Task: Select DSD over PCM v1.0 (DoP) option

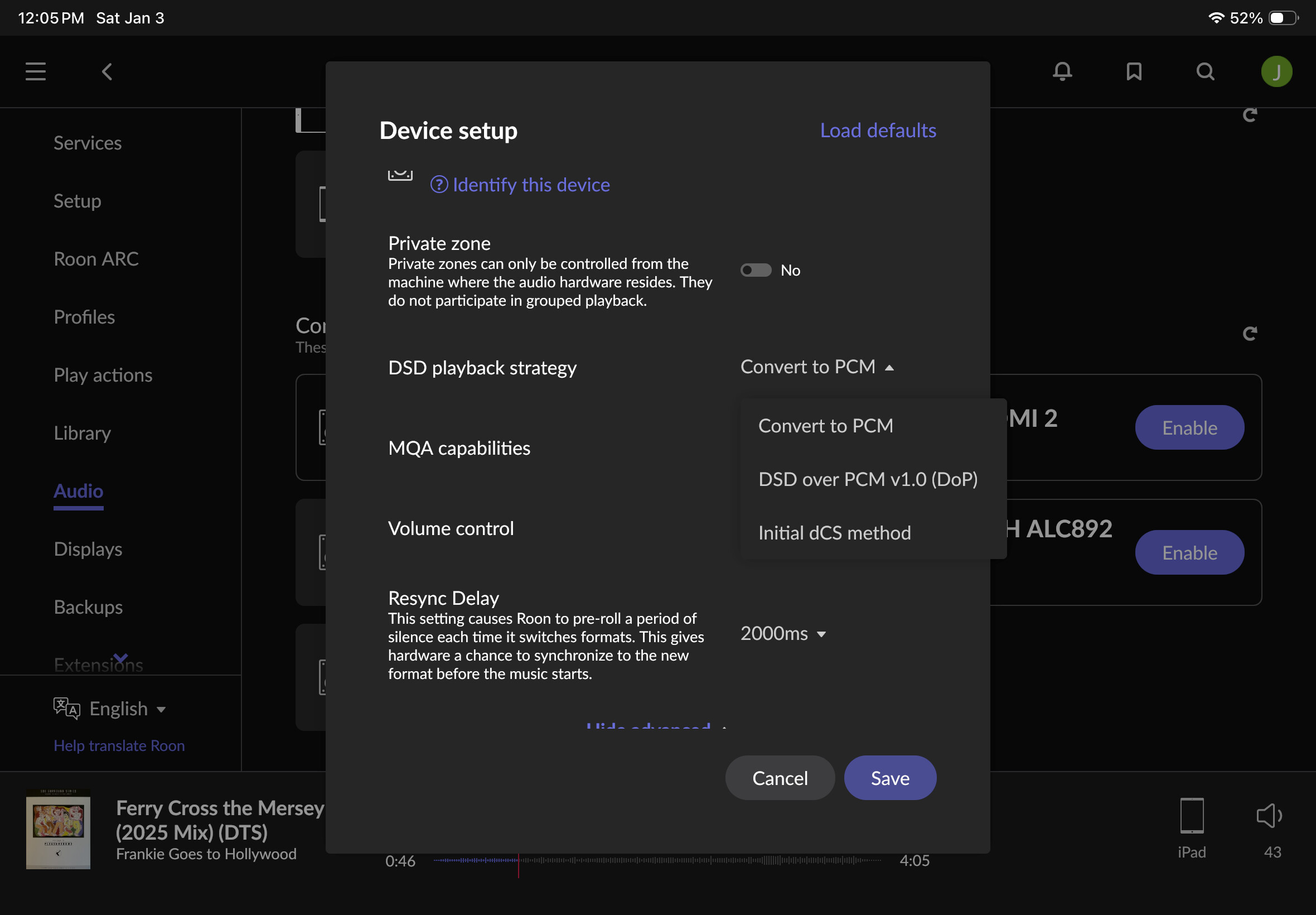Action: [x=868, y=479]
